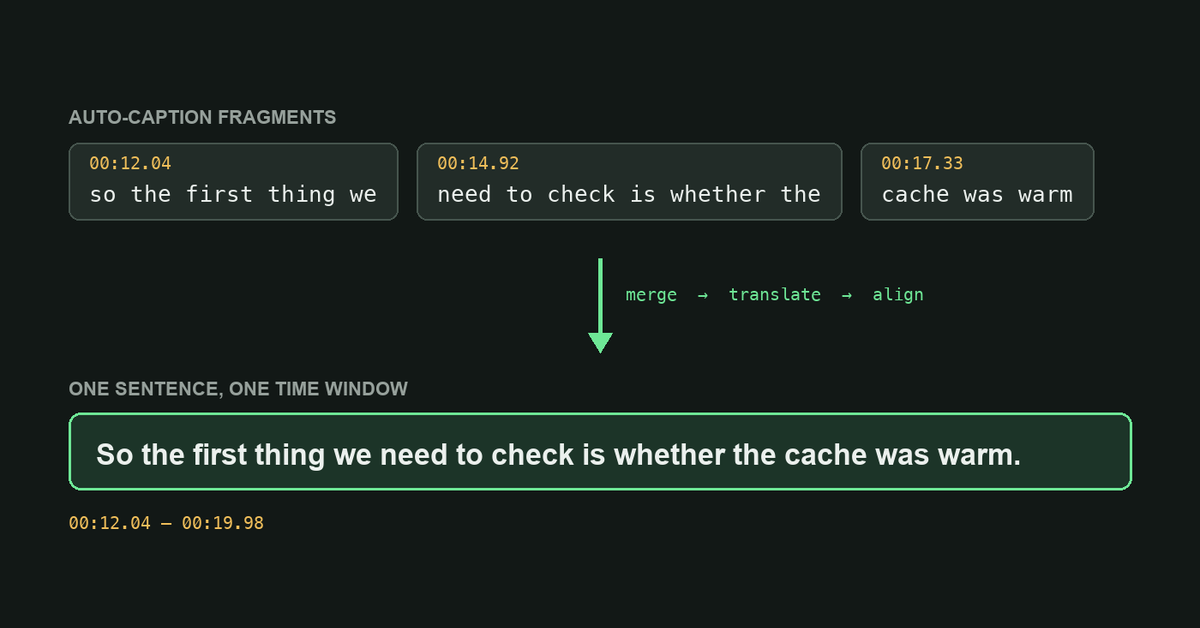
Task: Select the merged sentence starting "So the first thing"
Action: tap(559, 456)
